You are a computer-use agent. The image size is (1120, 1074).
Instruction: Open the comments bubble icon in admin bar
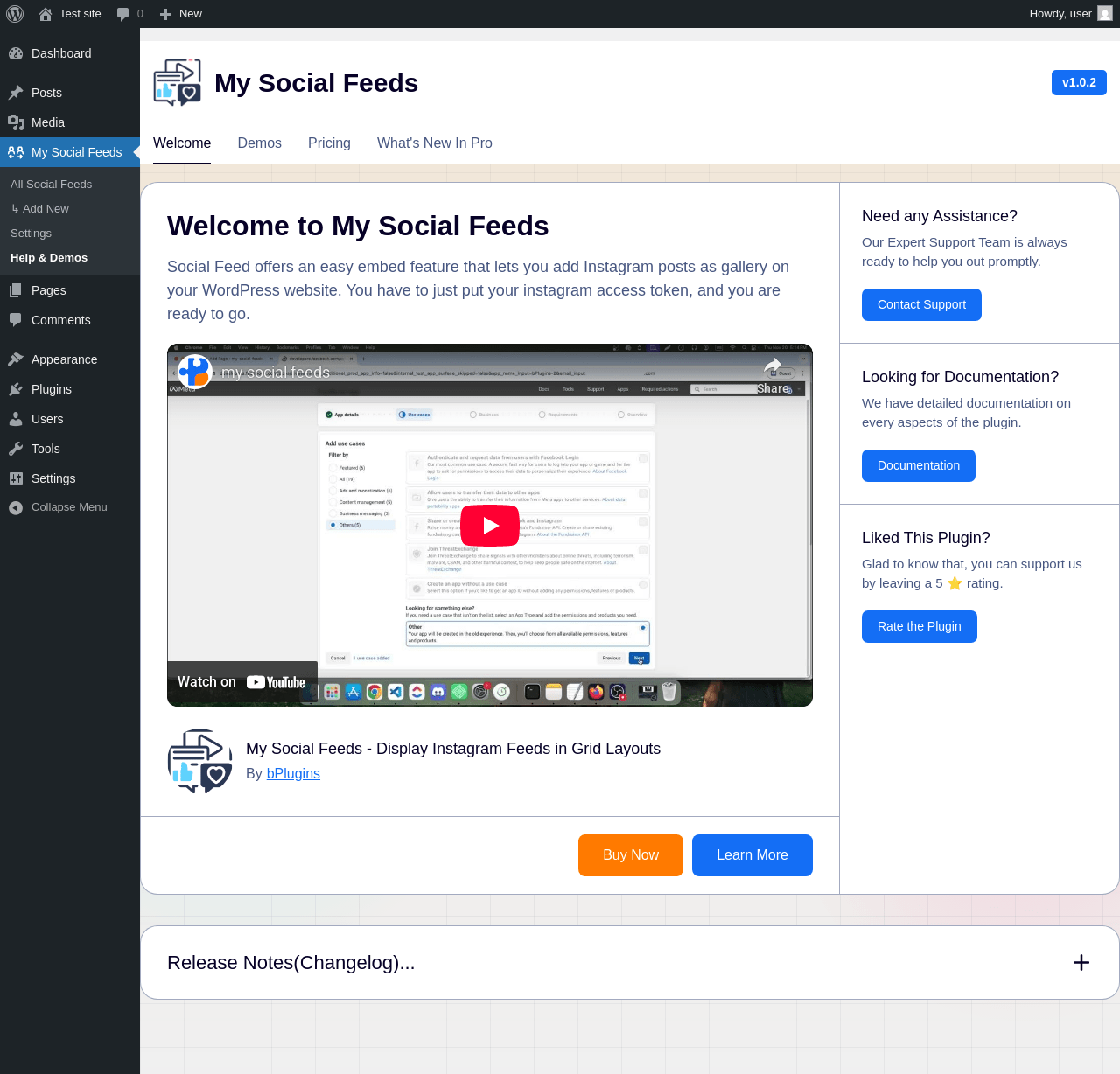coord(122,14)
